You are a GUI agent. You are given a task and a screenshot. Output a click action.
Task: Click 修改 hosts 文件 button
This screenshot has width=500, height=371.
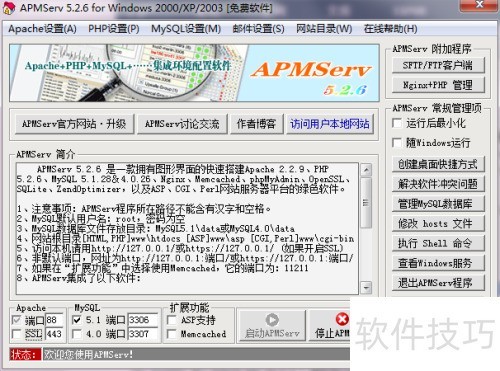point(438,223)
